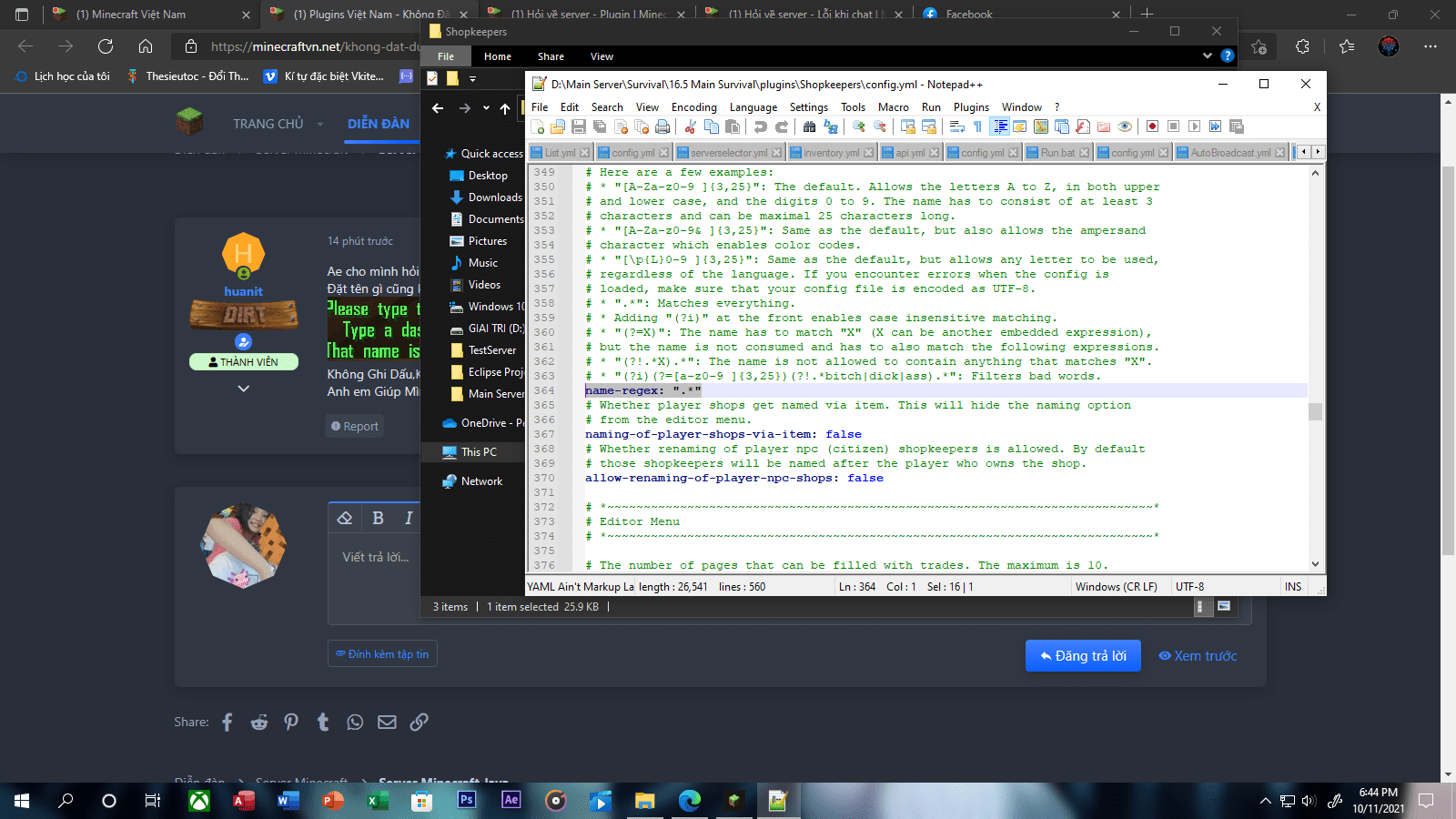Toggle show all characters pilcrow button
1456x819 pixels.
coord(977,126)
